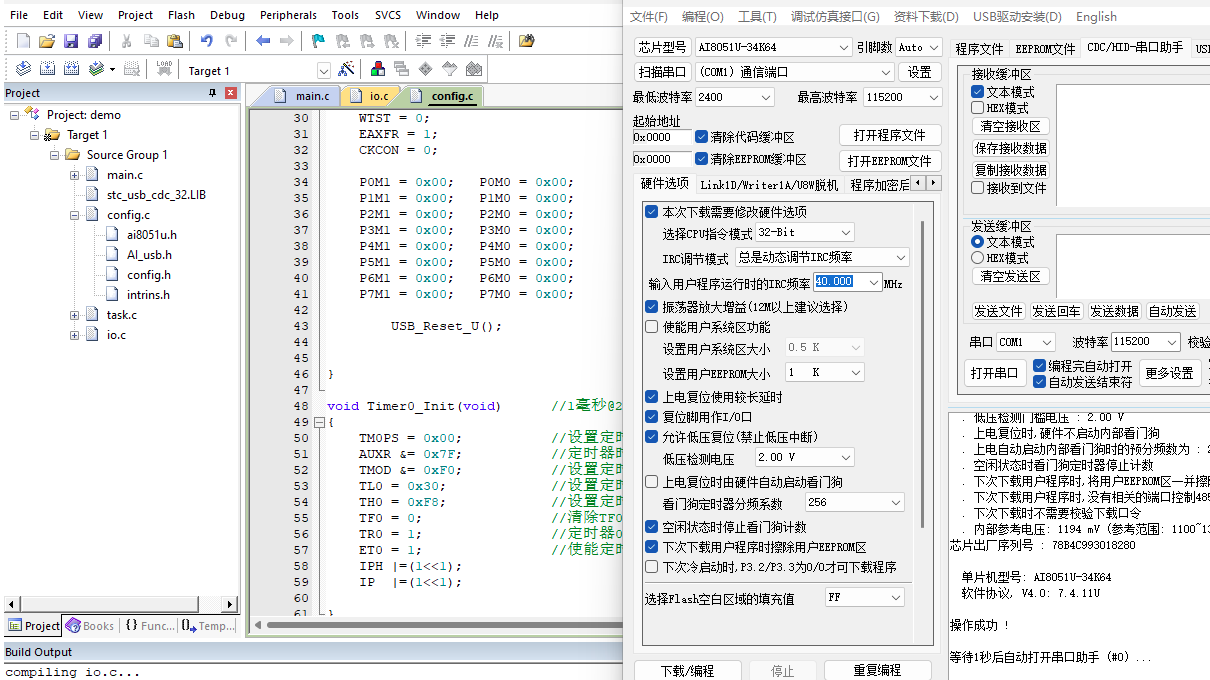Open the SVCS menu

pyautogui.click(x=388, y=15)
